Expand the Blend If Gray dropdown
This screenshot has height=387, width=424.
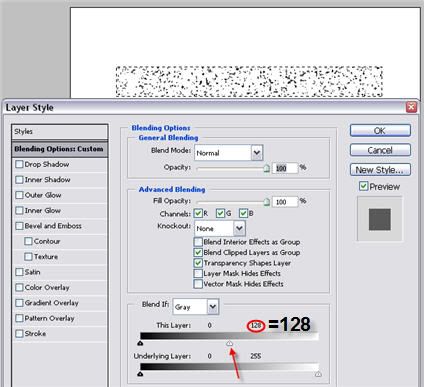point(213,307)
